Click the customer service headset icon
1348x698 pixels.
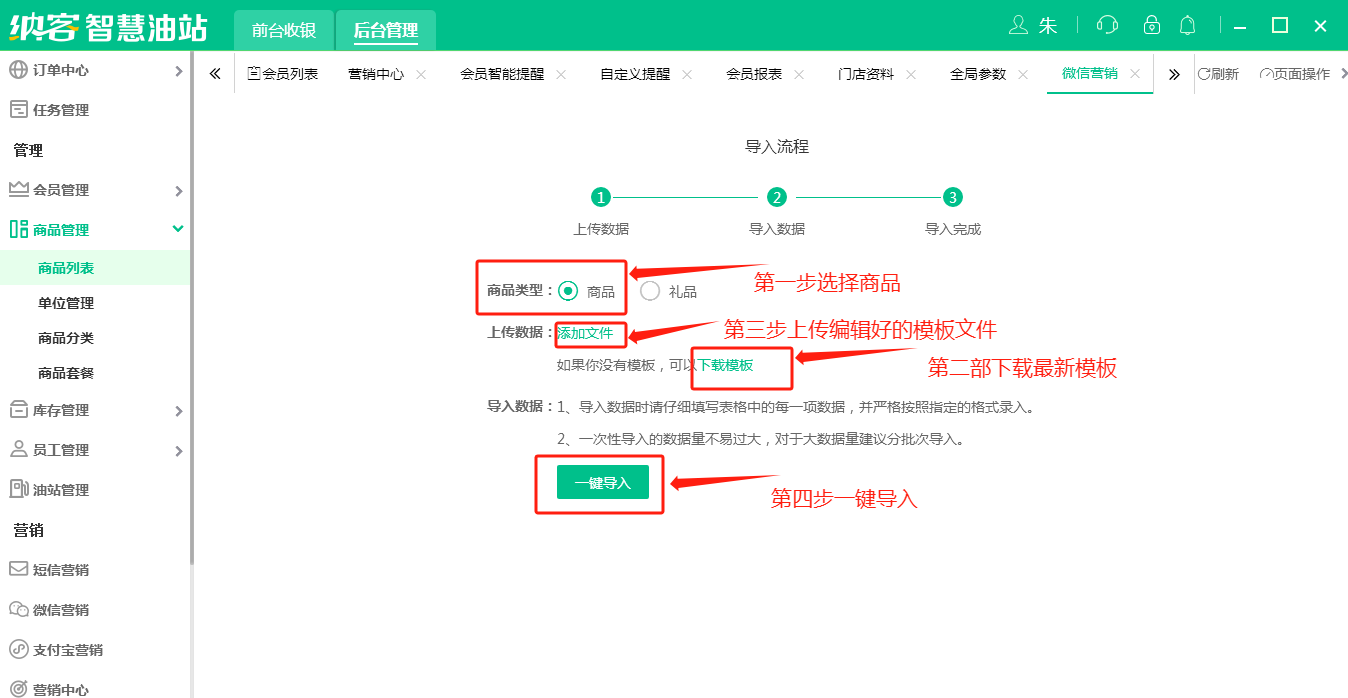(x=1107, y=25)
